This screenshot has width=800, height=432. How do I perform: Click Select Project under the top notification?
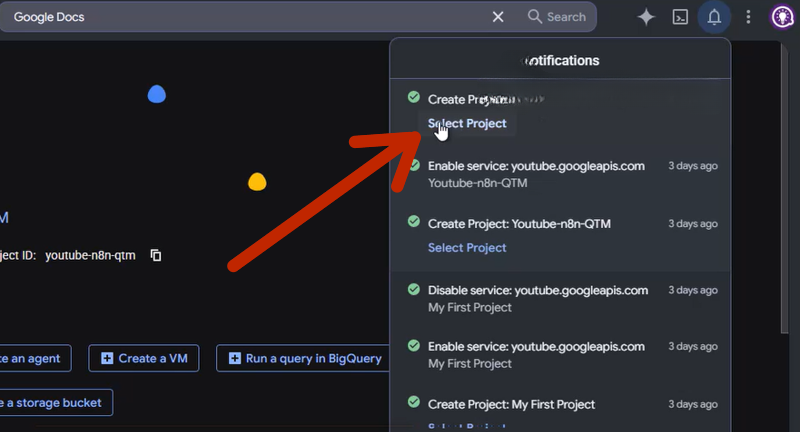[x=467, y=123]
